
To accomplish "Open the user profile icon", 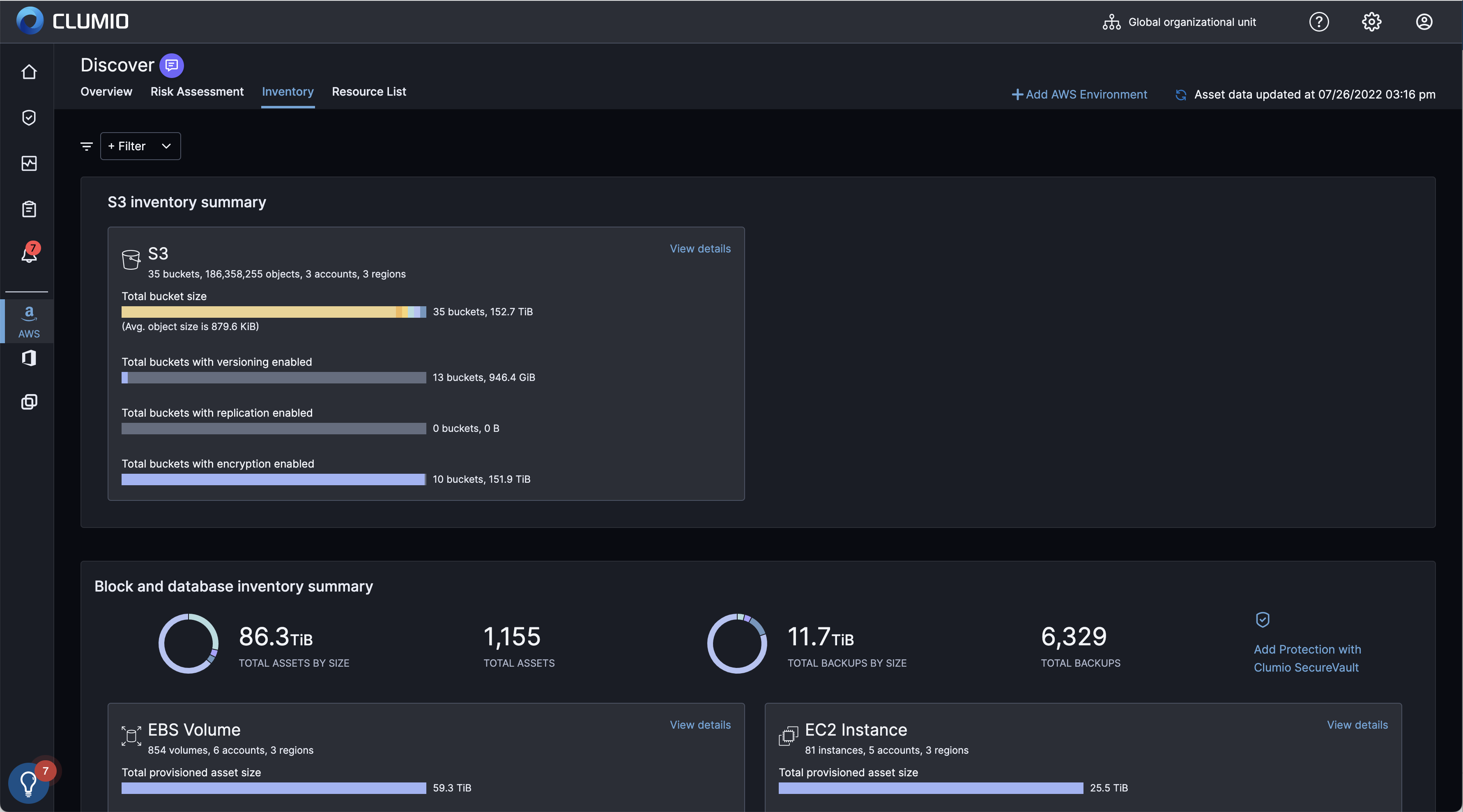I will (x=1424, y=22).
